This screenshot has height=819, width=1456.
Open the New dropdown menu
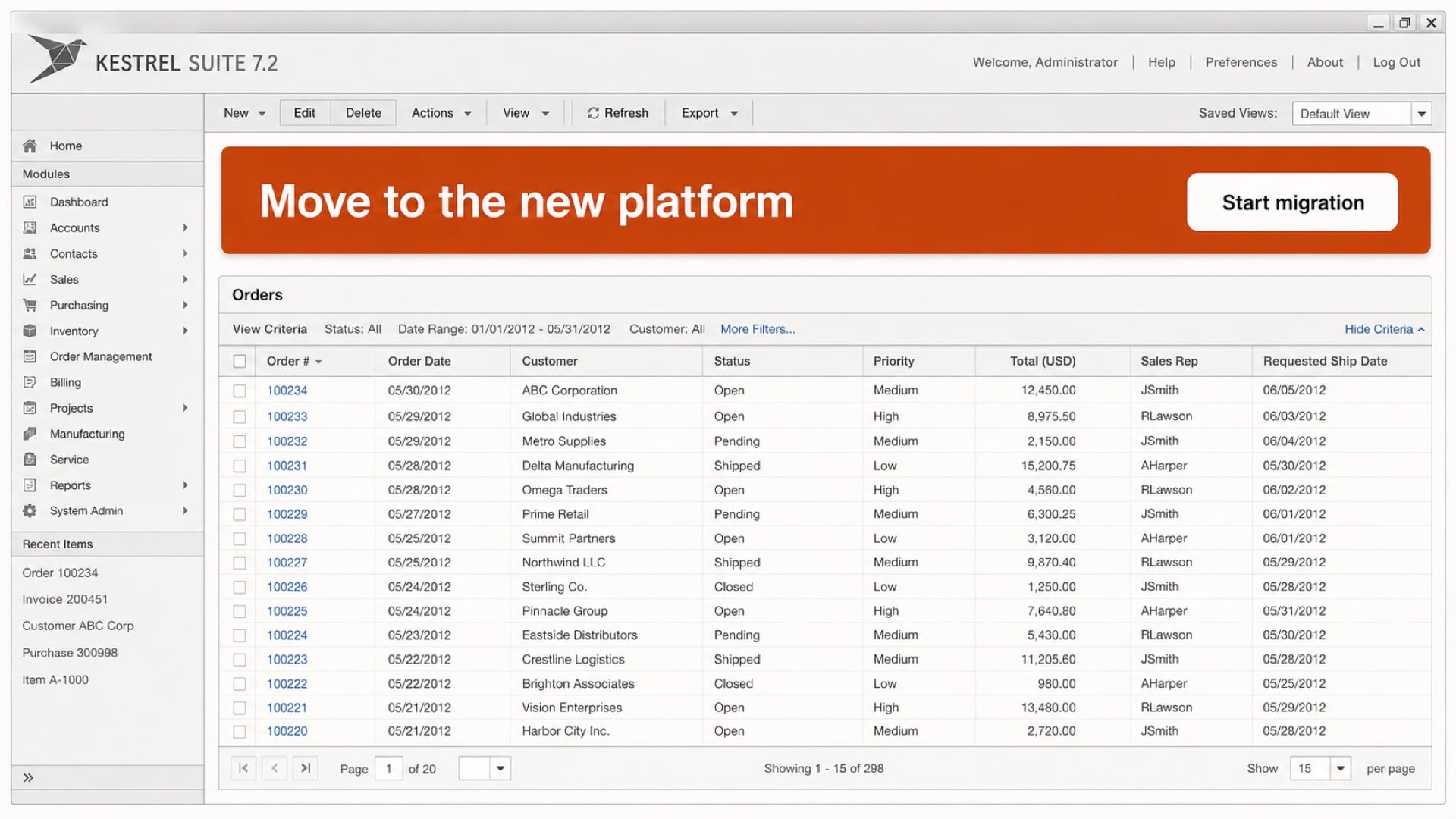pos(244,113)
